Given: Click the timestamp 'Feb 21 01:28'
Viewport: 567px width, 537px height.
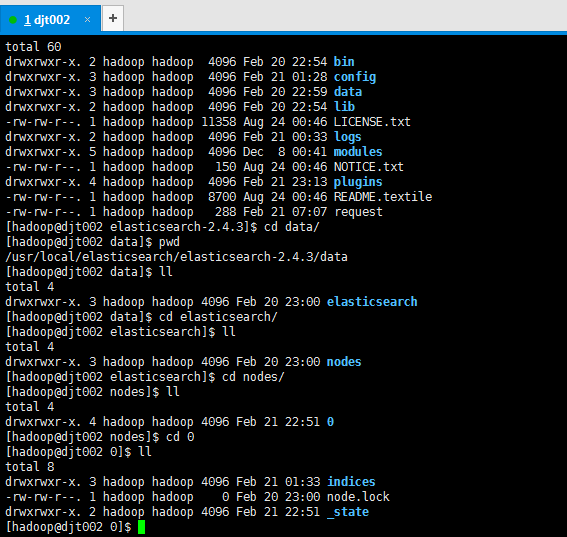Looking at the screenshot, I should [285, 77].
